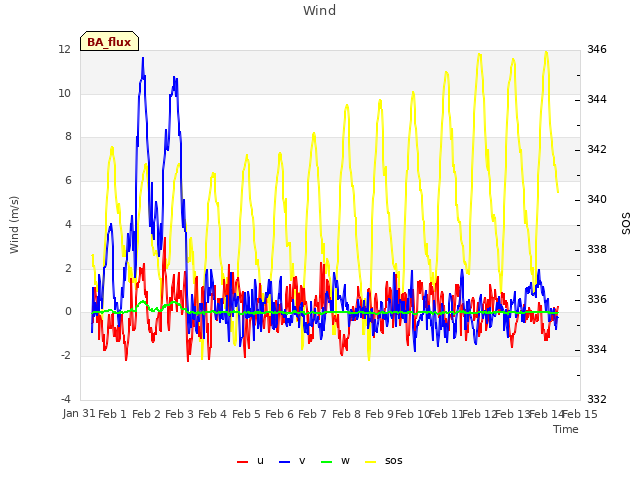Toggle the u series legend label
640x480 pixels.
(260, 461)
